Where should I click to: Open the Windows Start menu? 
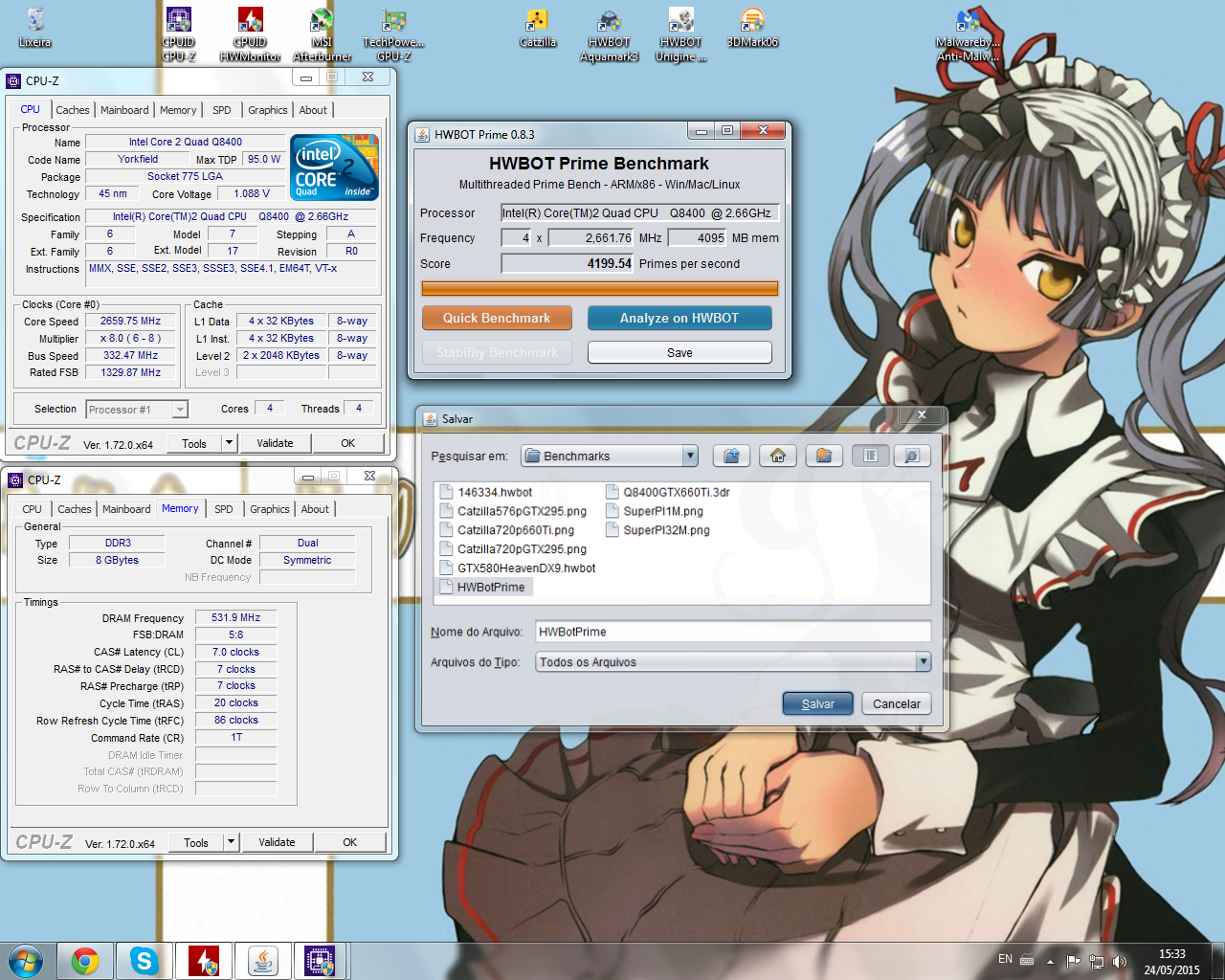pyautogui.click(x=26, y=961)
